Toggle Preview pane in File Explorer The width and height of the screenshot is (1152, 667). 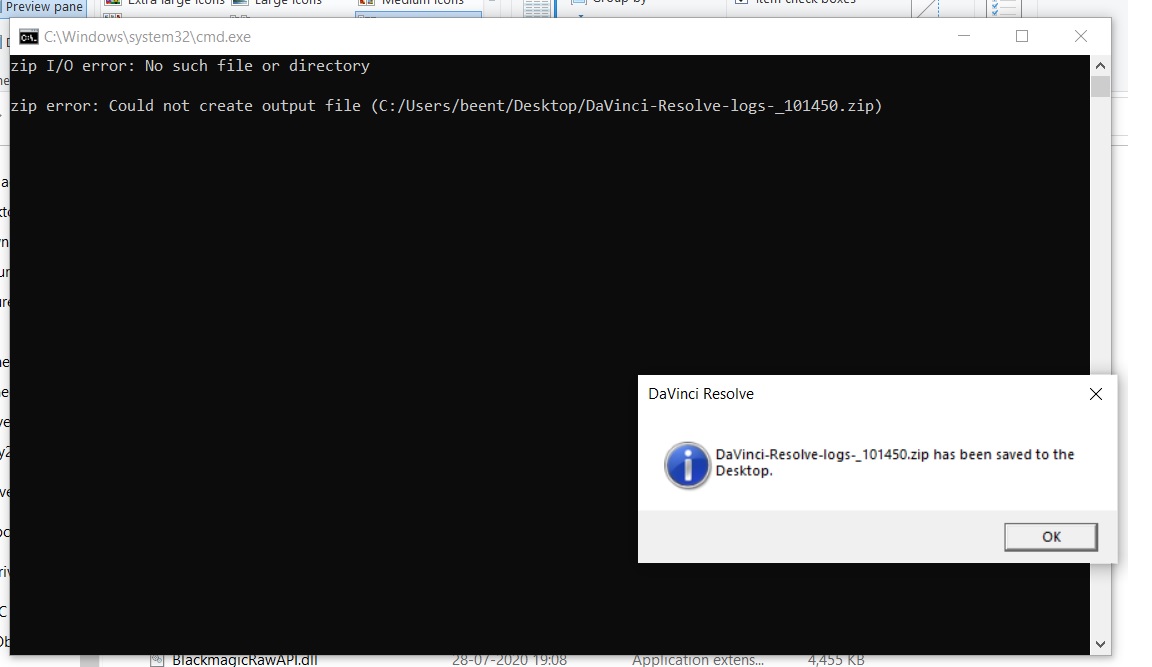[x=44, y=7]
